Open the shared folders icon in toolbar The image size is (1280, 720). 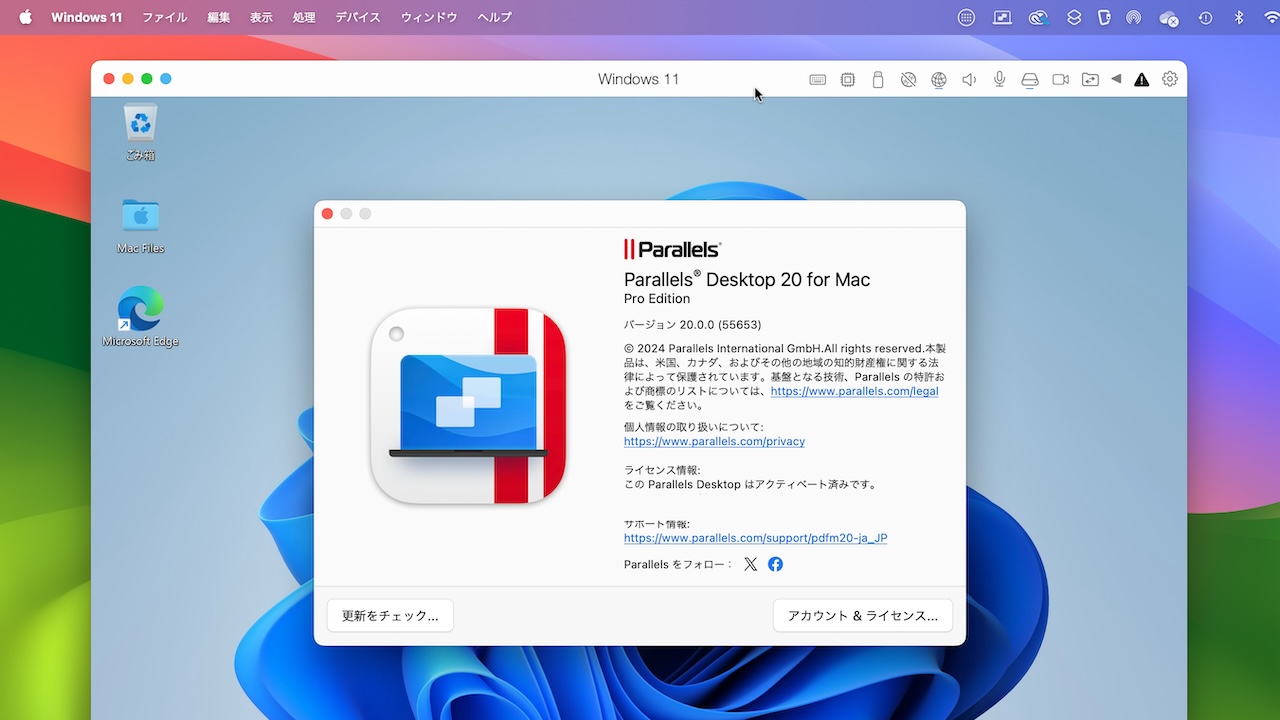click(x=1090, y=80)
